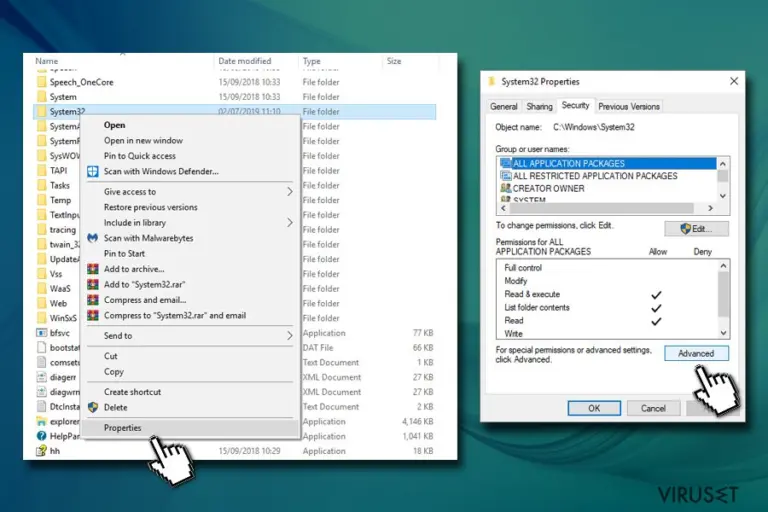The image size is (768, 512).
Task: Click the Web folder icon
Action: [x=42, y=303]
